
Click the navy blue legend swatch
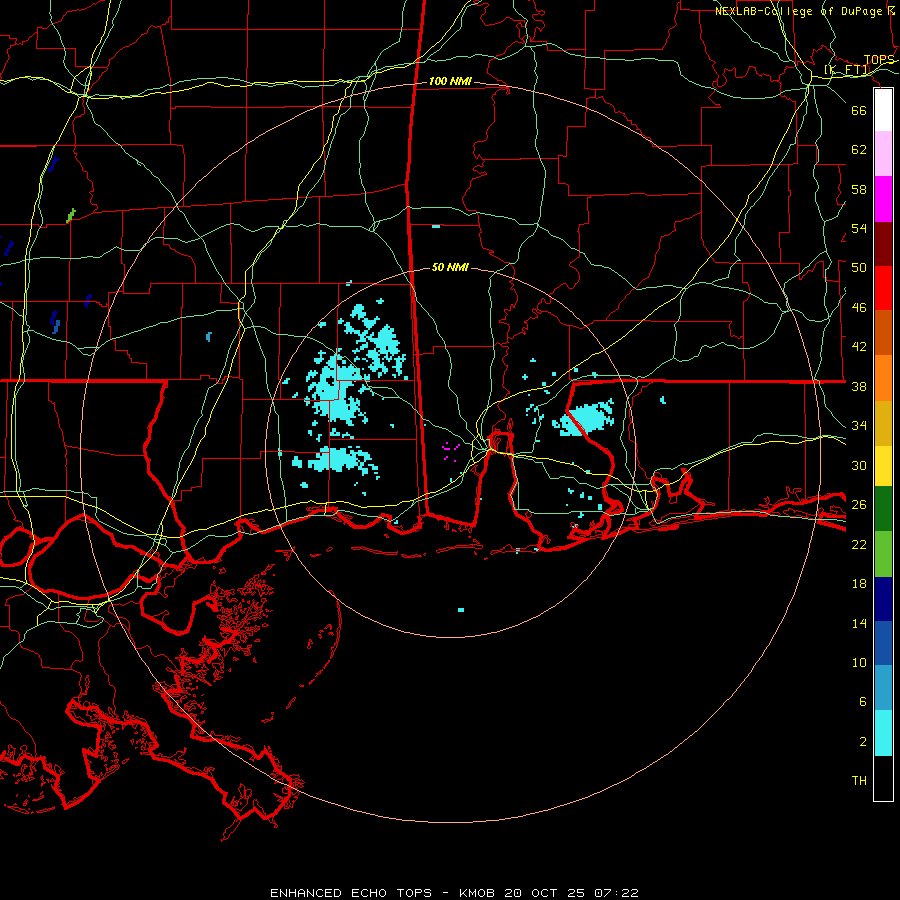pyautogui.click(x=883, y=599)
